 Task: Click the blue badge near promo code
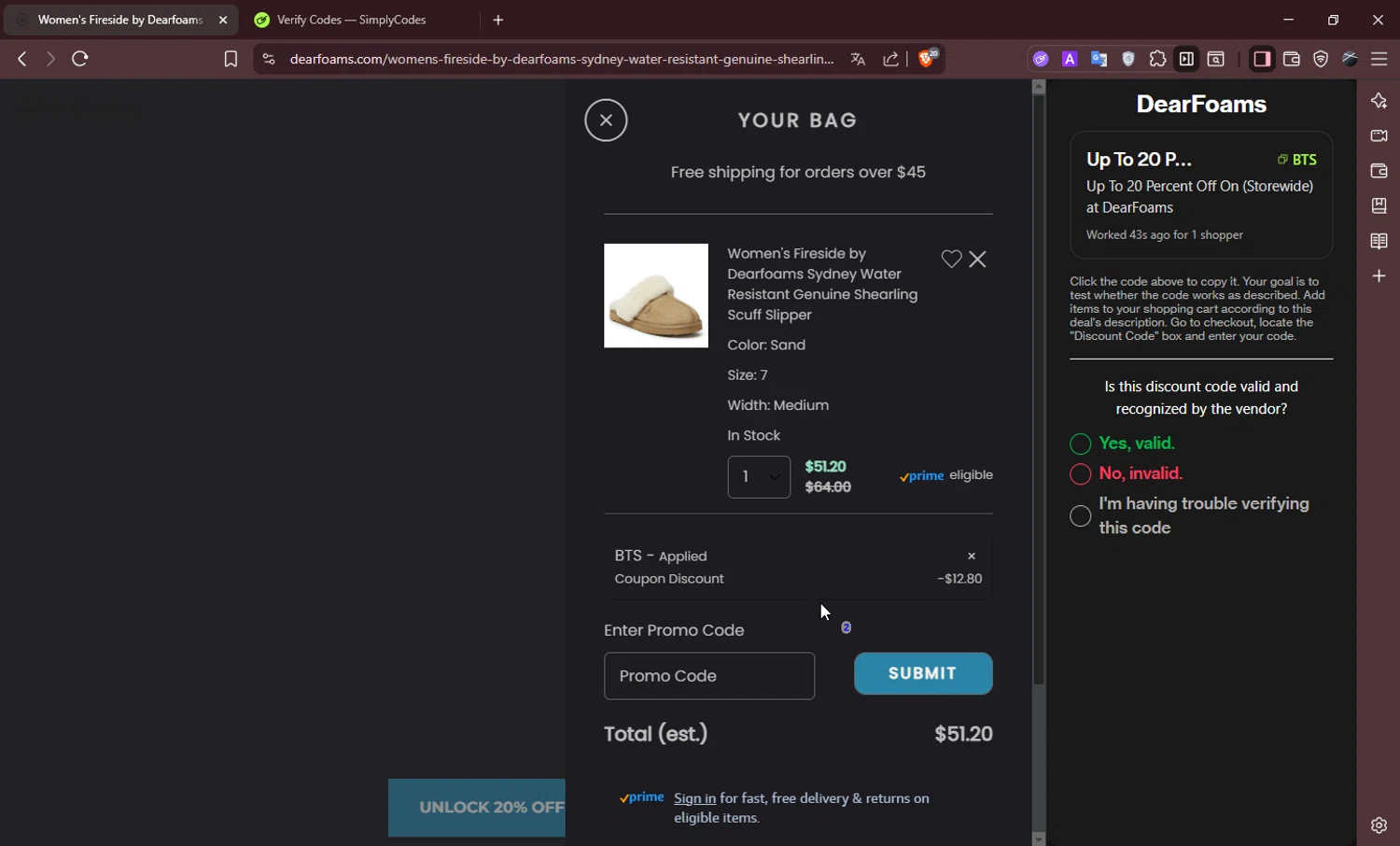[847, 627]
